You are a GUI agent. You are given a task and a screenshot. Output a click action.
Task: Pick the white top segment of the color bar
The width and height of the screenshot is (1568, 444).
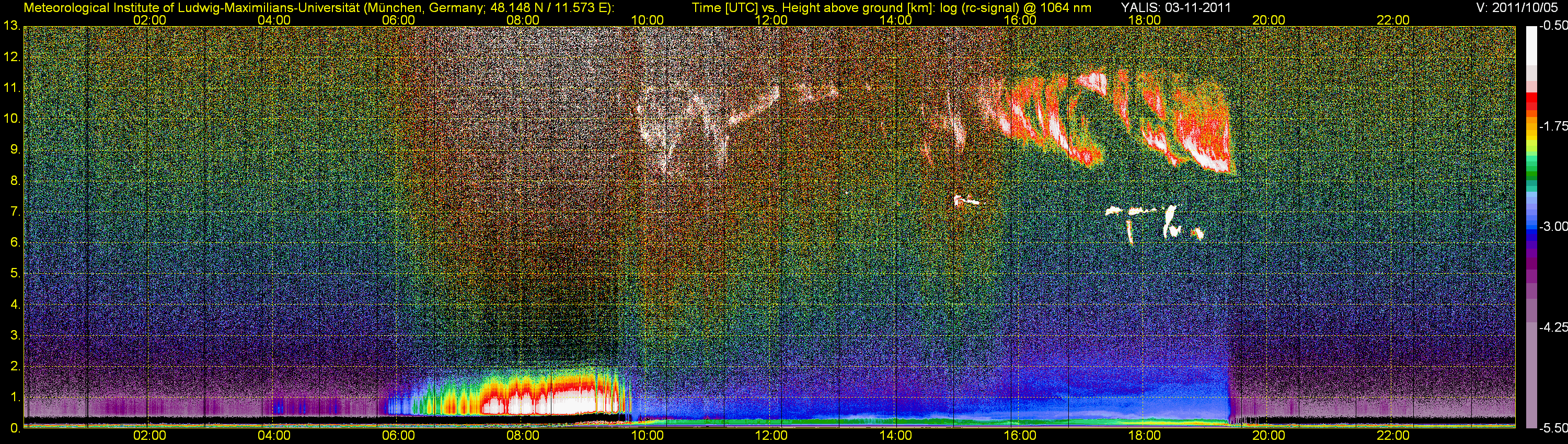click(1531, 45)
